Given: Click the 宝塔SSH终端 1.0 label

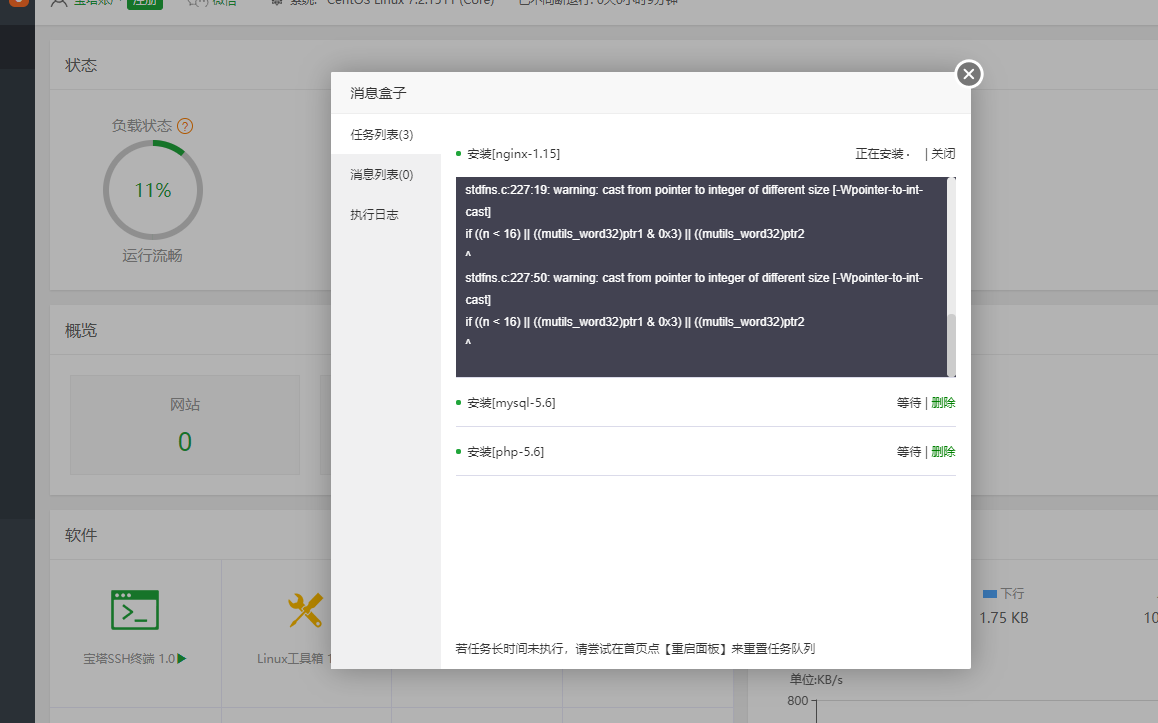Looking at the screenshot, I should [x=129, y=658].
